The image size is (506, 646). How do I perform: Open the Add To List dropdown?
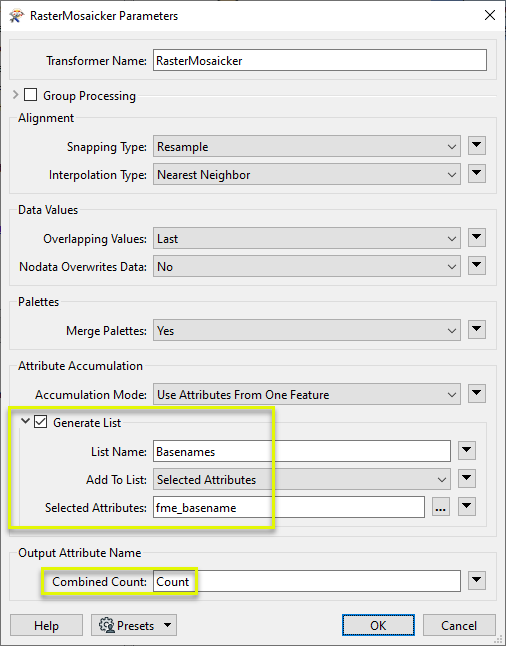[x=302, y=479]
